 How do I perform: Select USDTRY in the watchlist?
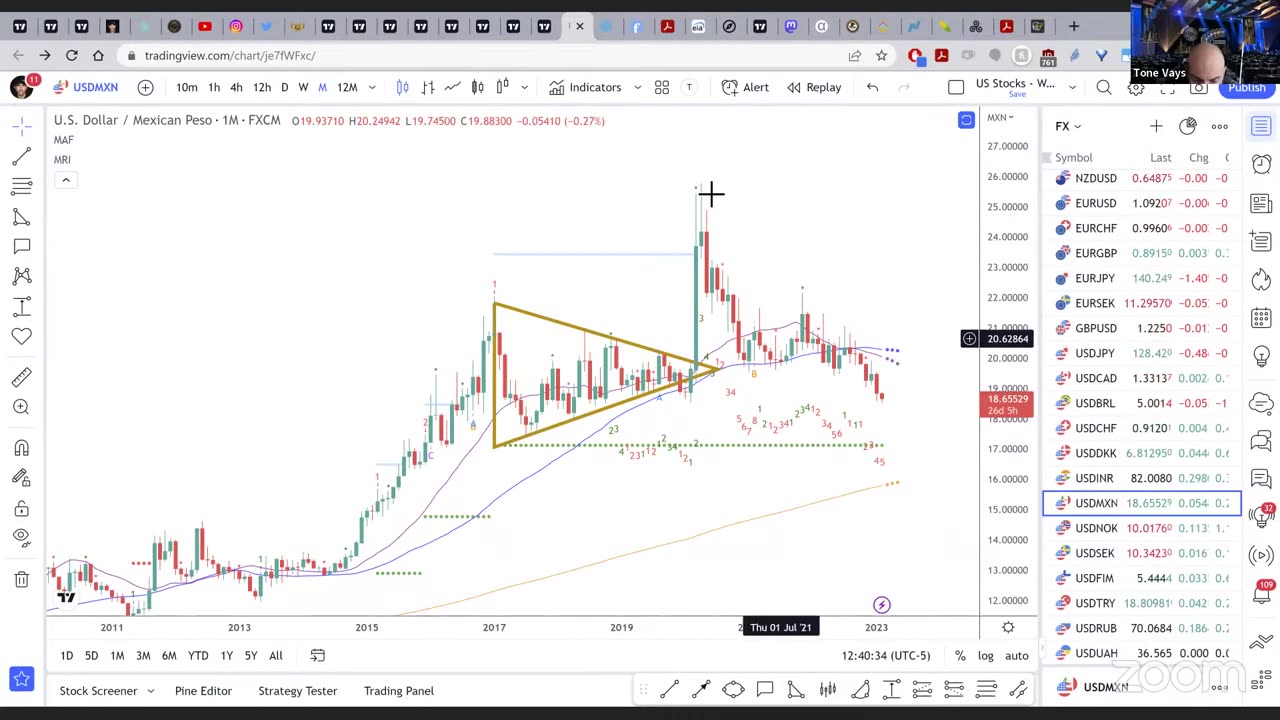pos(1141,603)
